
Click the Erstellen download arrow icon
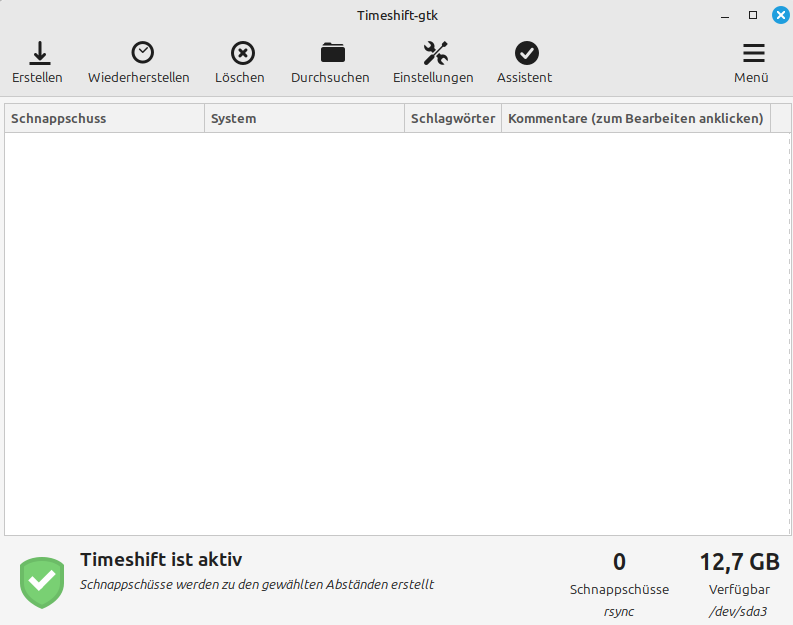pos(39,53)
